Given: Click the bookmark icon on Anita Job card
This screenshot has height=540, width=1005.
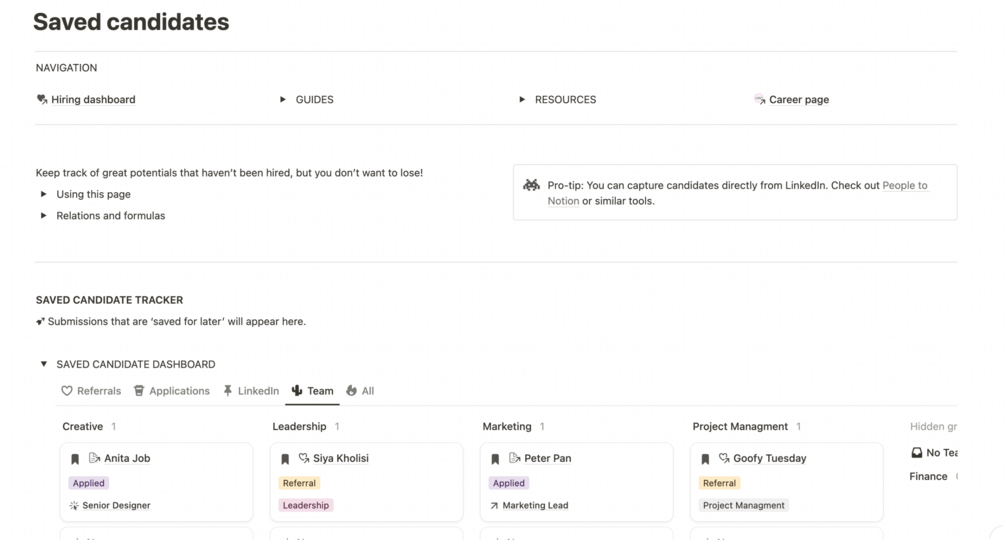Looking at the screenshot, I should click(75, 459).
